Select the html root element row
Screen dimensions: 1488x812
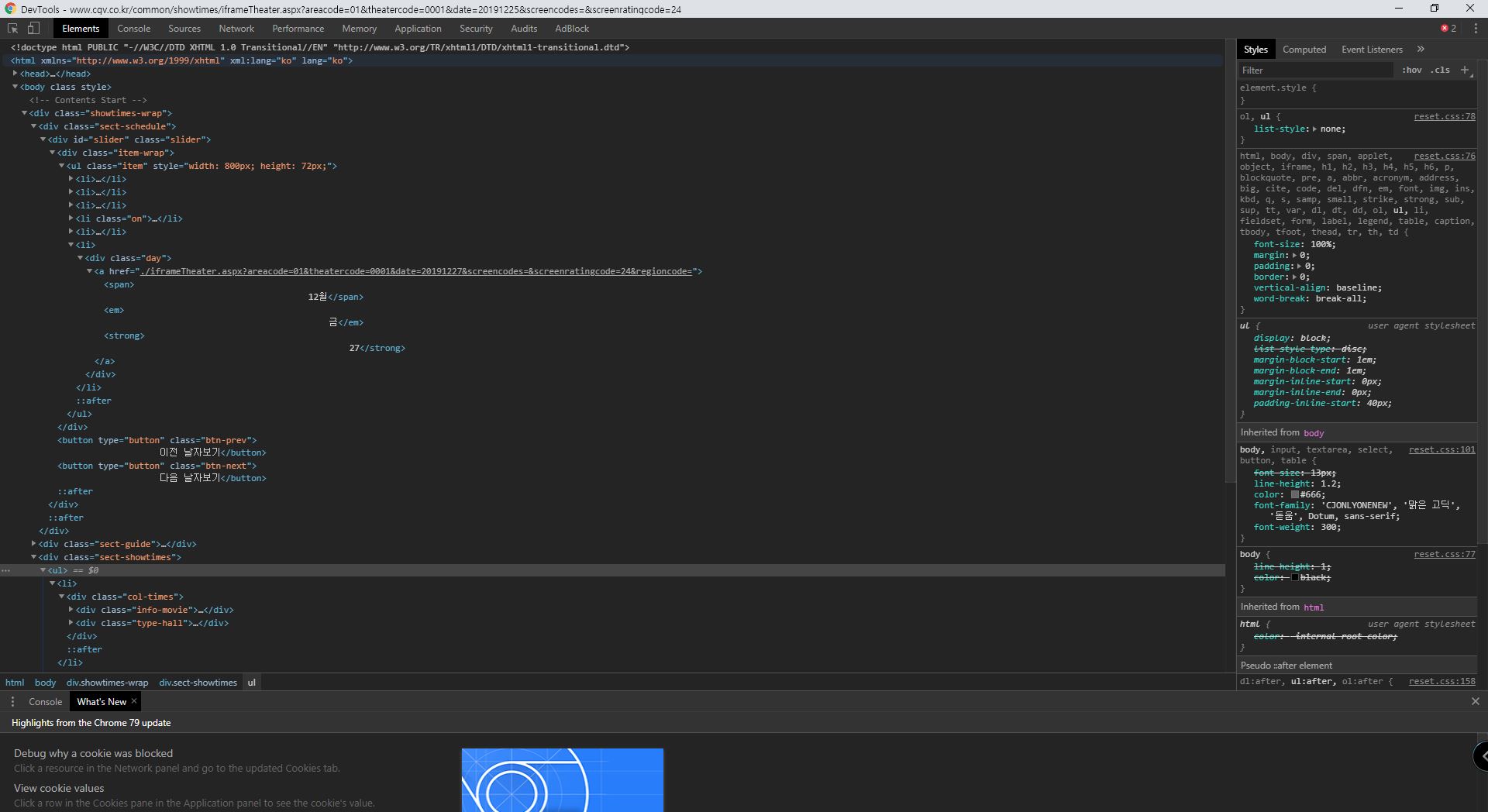pos(612,60)
